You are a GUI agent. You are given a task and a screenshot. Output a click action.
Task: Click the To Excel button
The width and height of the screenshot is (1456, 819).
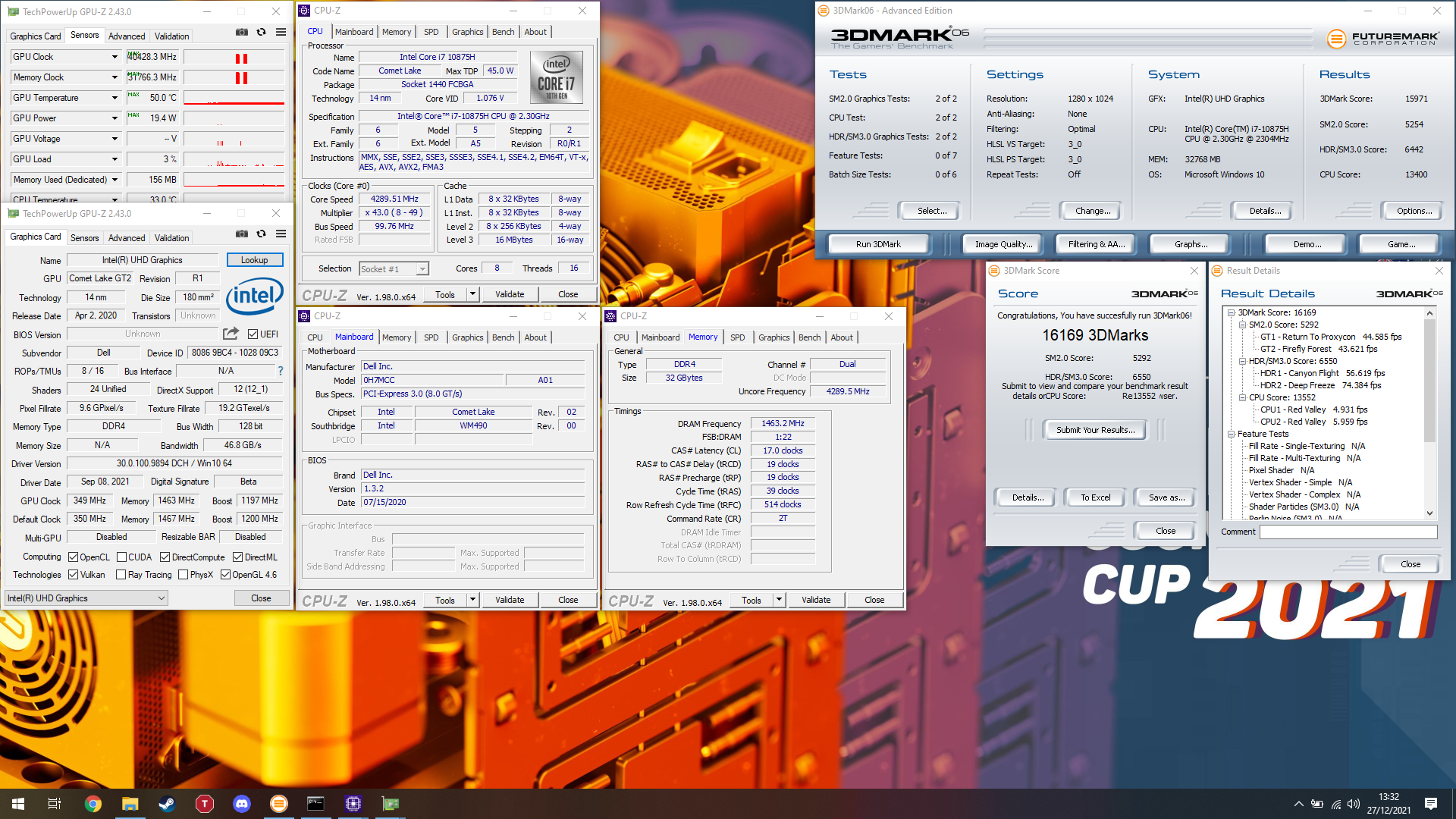click(1095, 497)
